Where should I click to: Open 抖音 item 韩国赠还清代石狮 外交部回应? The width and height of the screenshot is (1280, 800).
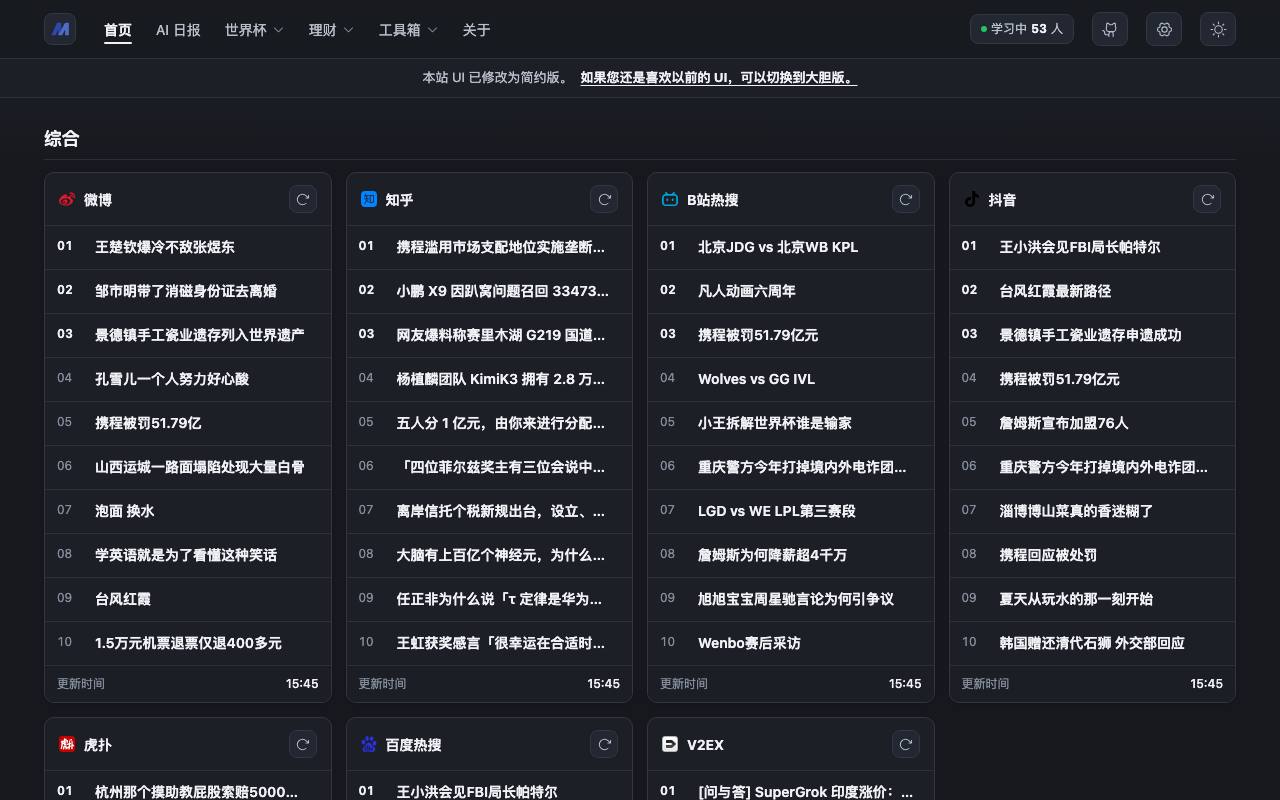[x=1092, y=643]
